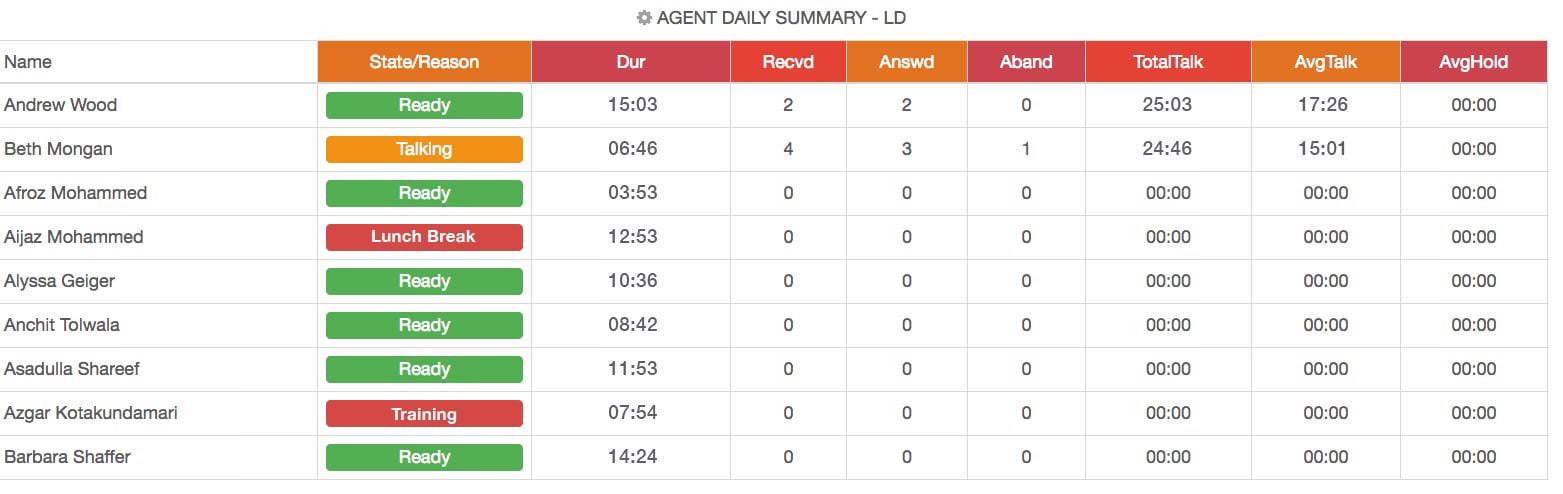The height and width of the screenshot is (494, 1563).
Task: Sort by the Aband column header
Action: coord(1026,62)
